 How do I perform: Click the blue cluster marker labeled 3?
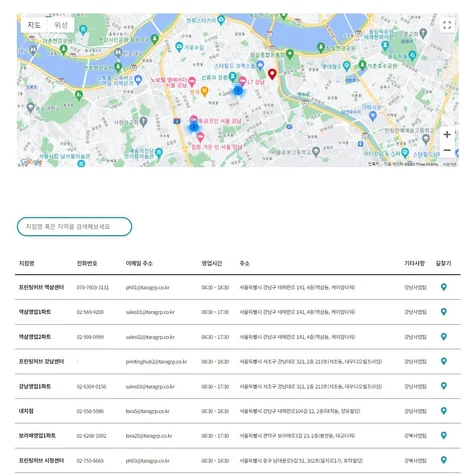[x=238, y=90]
